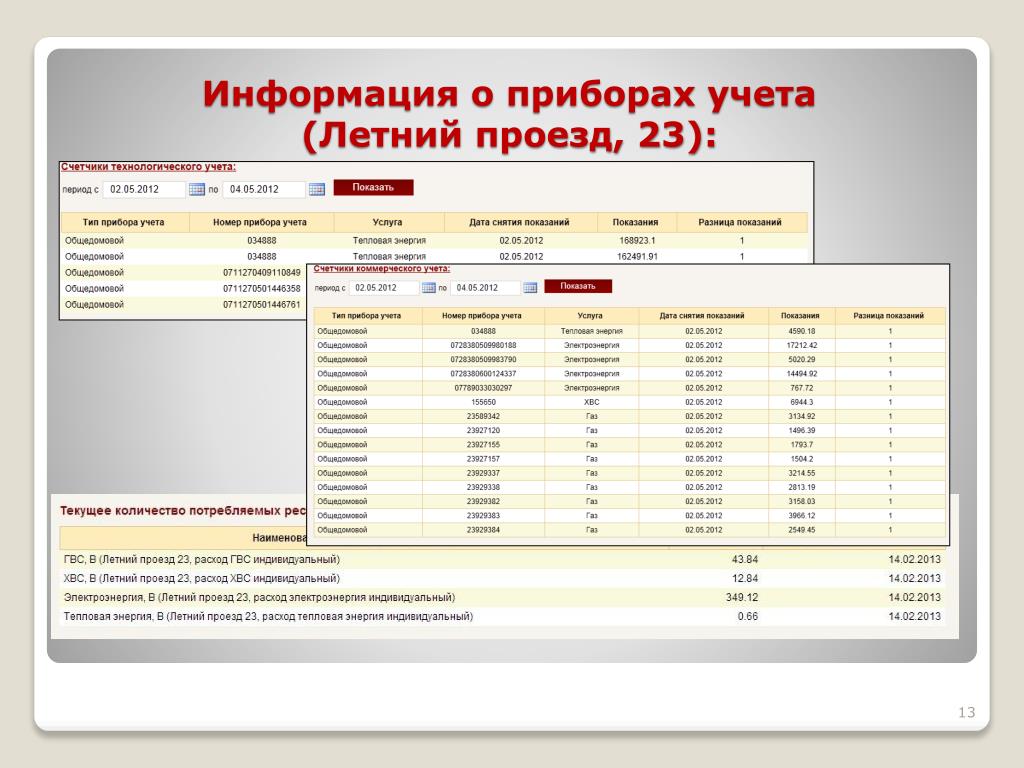1024x768 pixels.
Task: Select row ХВС, В (Летний проезд 23)
Action: tap(502, 579)
